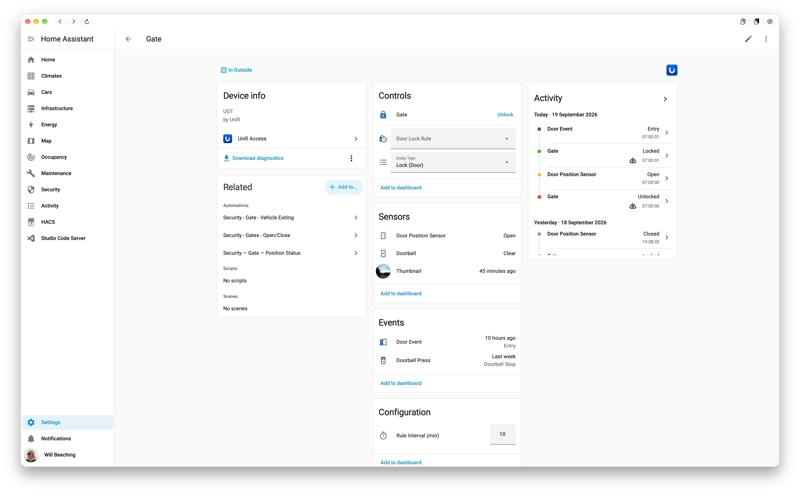The height and width of the screenshot is (494, 800).
Task: Open Map in the sidebar
Action: click(67, 141)
